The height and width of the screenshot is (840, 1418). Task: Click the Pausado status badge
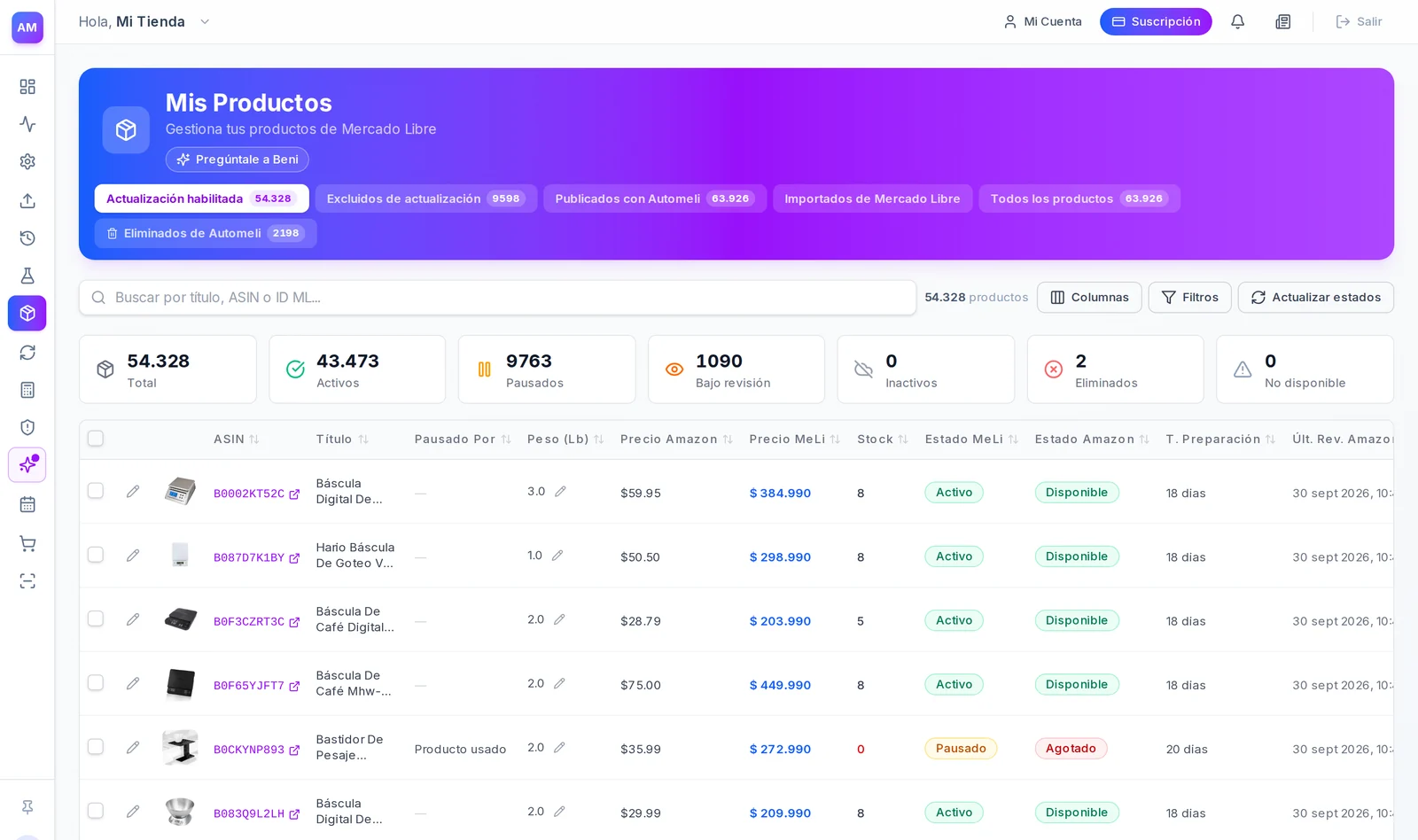coord(961,749)
